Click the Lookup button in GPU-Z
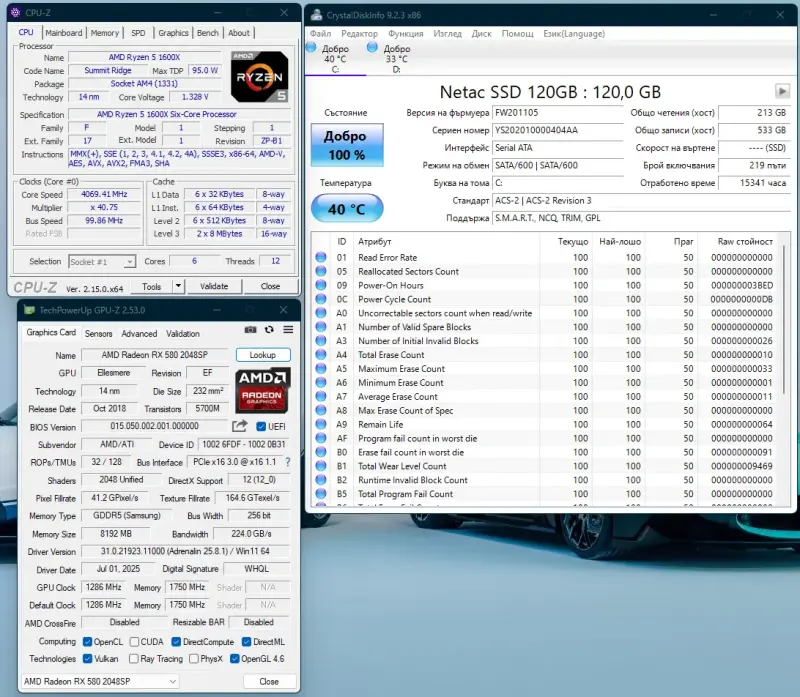This screenshot has width=800, height=697. coord(263,355)
